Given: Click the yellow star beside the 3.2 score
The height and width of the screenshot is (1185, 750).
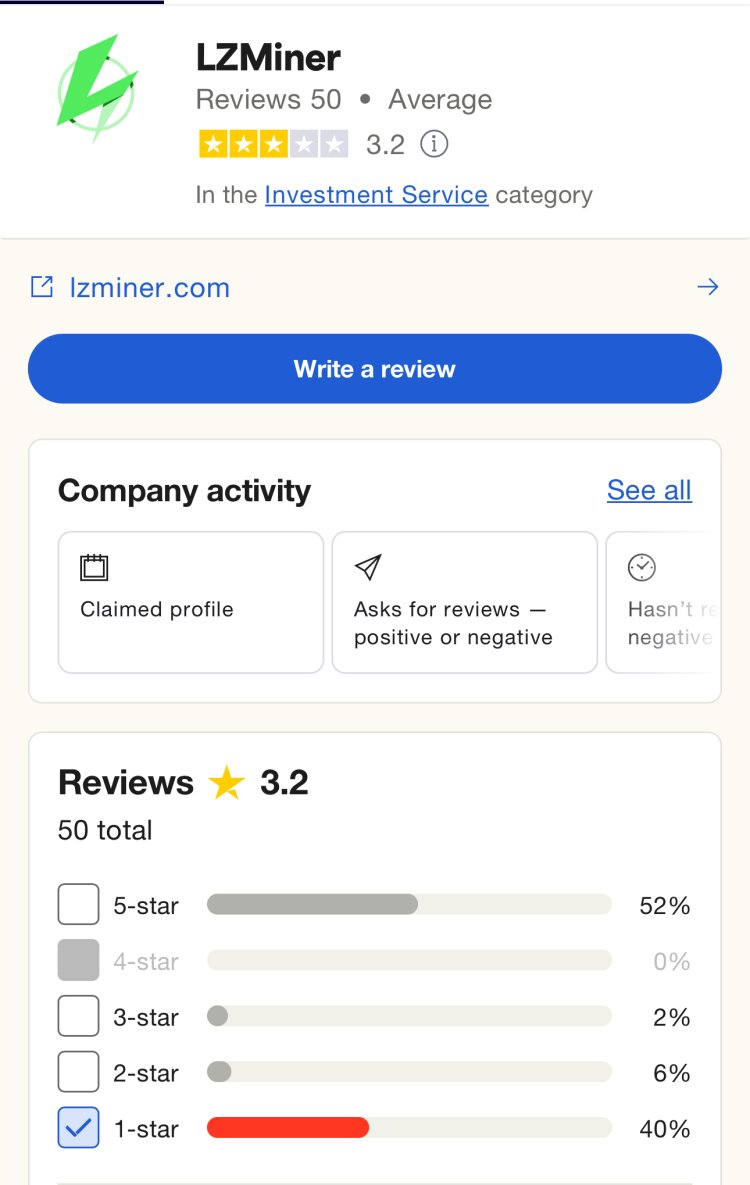Looking at the screenshot, I should (226, 782).
